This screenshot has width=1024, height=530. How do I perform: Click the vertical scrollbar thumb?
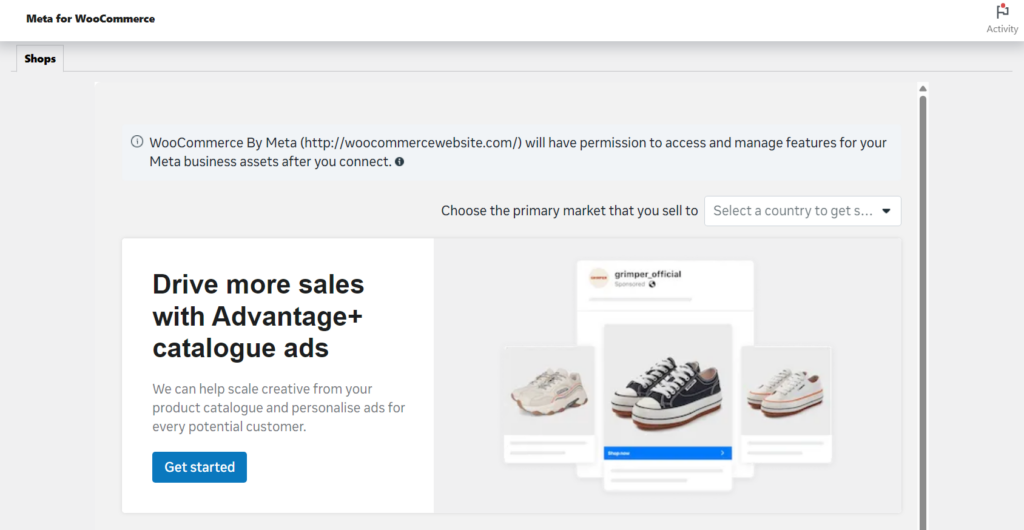pyautogui.click(x=922, y=313)
